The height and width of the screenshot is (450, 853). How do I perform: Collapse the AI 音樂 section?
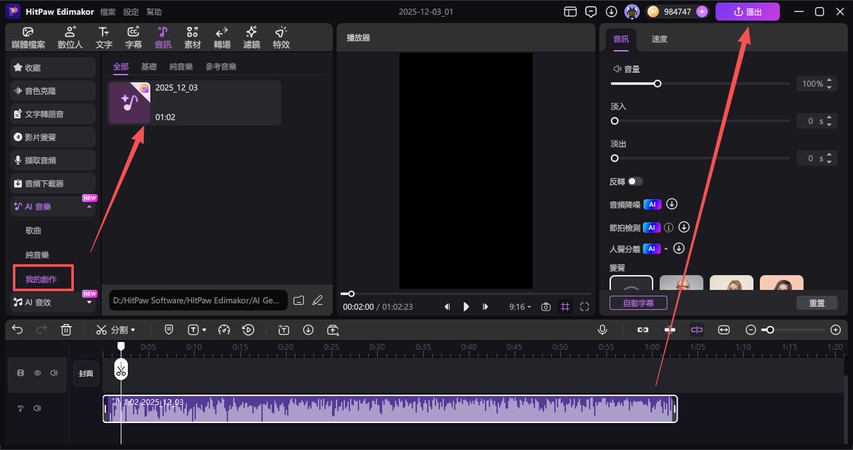(x=89, y=207)
